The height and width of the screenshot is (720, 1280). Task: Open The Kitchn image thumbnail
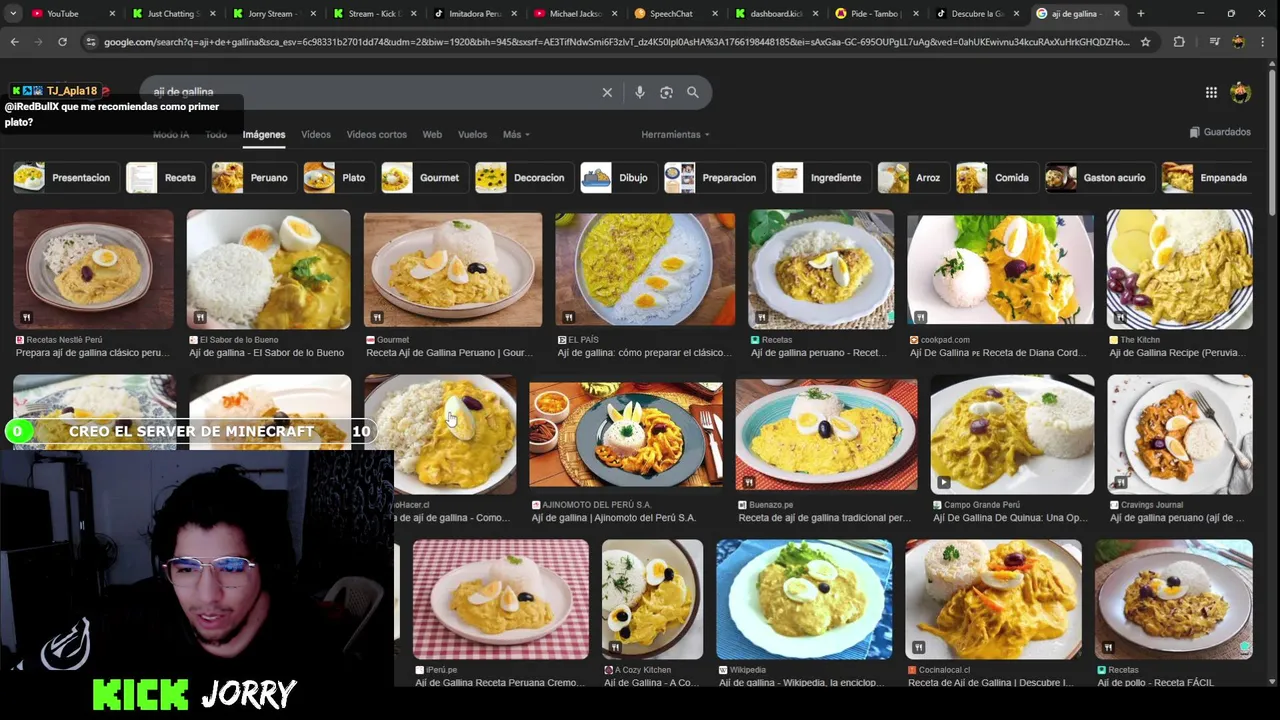click(1179, 269)
